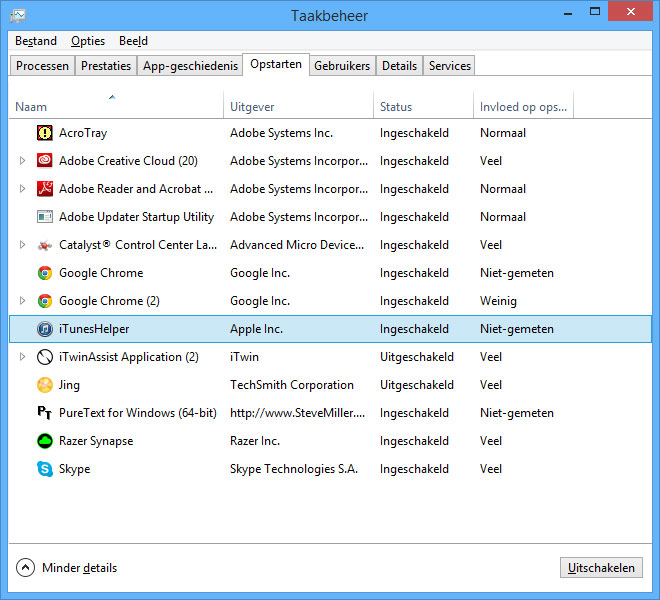Click Uitgeschakeld status in the Jing row
The image size is (660, 600).
(417, 385)
